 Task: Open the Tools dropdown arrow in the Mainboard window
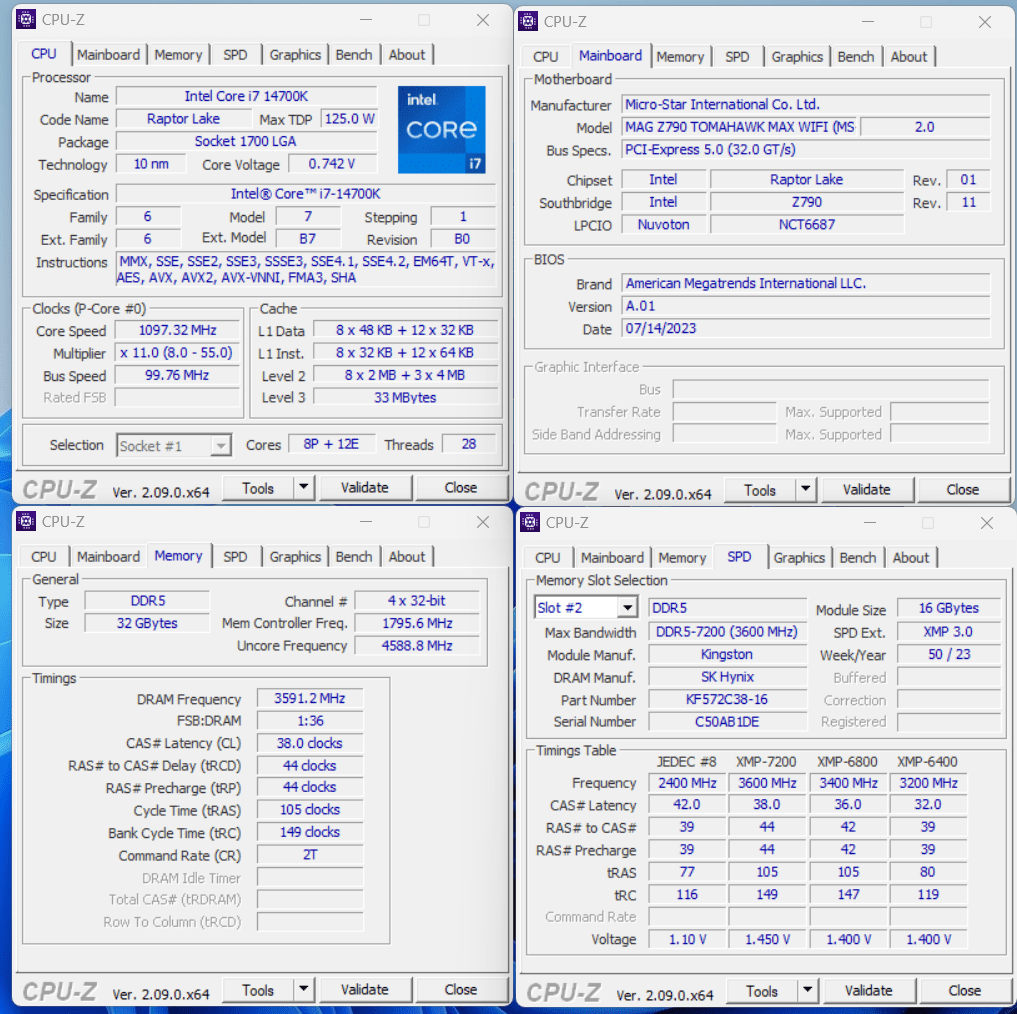pyautogui.click(x=806, y=490)
